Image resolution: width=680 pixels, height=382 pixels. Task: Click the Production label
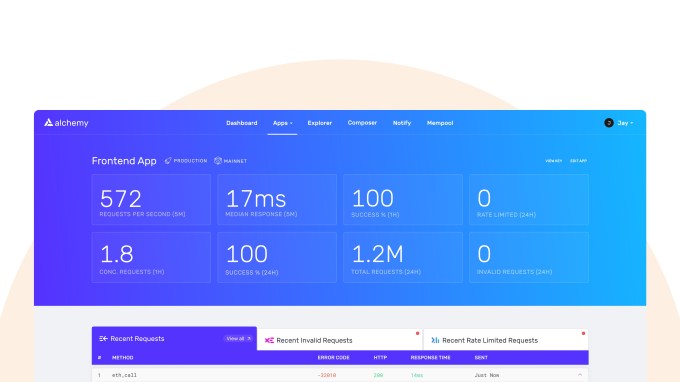(x=190, y=161)
